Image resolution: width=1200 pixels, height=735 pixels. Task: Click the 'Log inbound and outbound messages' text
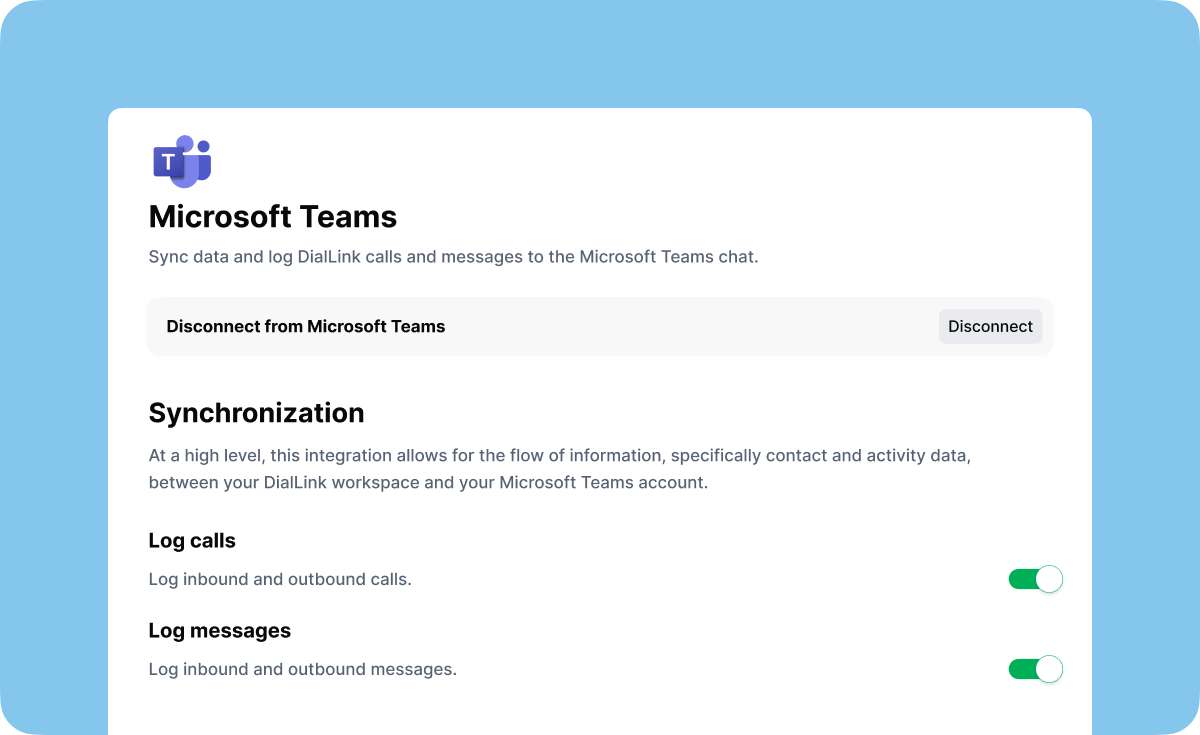[302, 669]
